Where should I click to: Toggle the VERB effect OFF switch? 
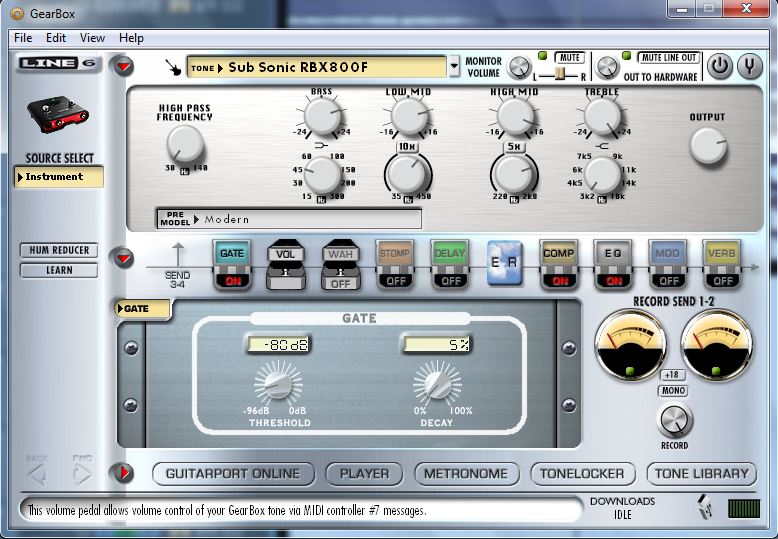722,281
